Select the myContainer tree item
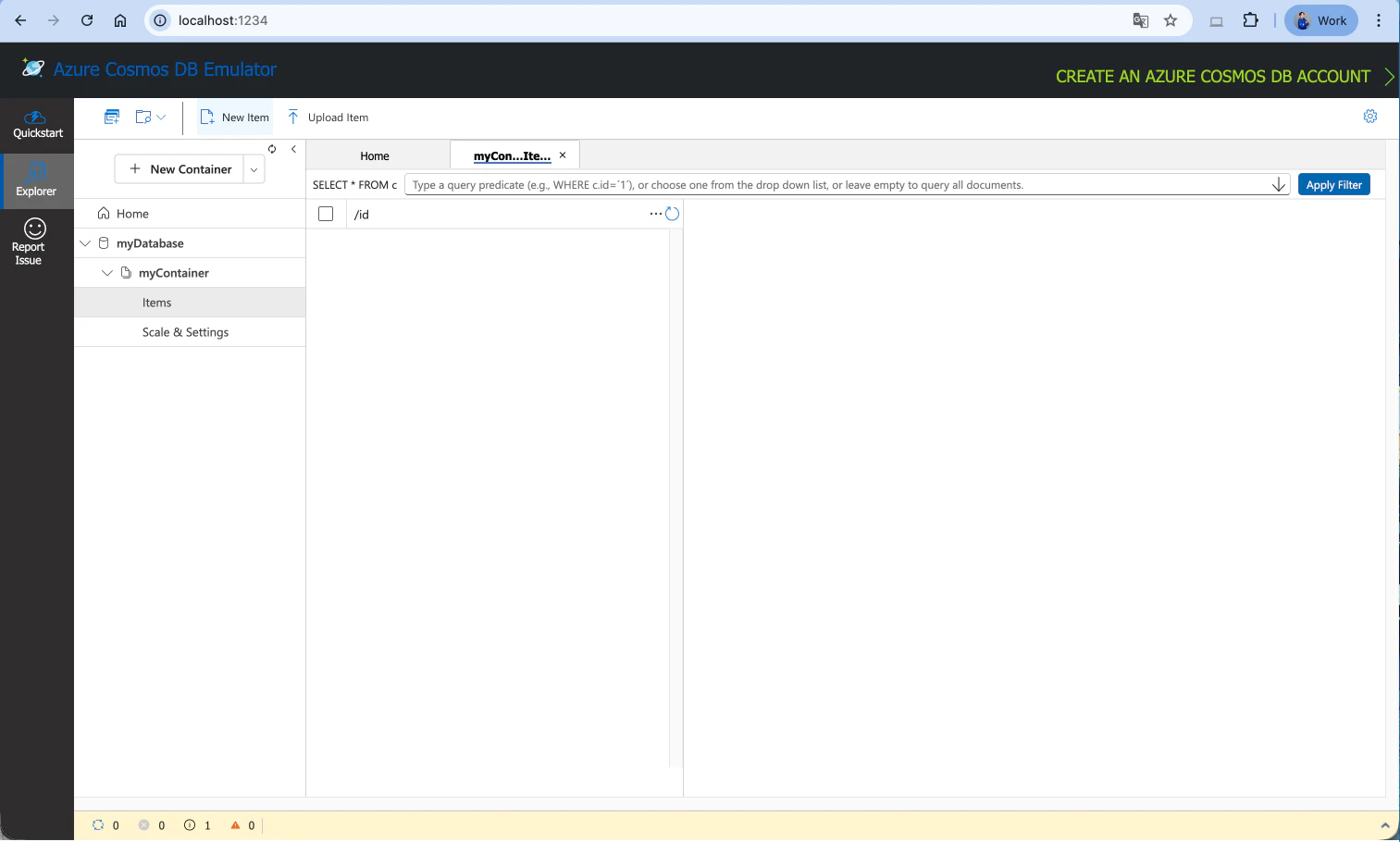1400x842 pixels. [x=174, y=273]
